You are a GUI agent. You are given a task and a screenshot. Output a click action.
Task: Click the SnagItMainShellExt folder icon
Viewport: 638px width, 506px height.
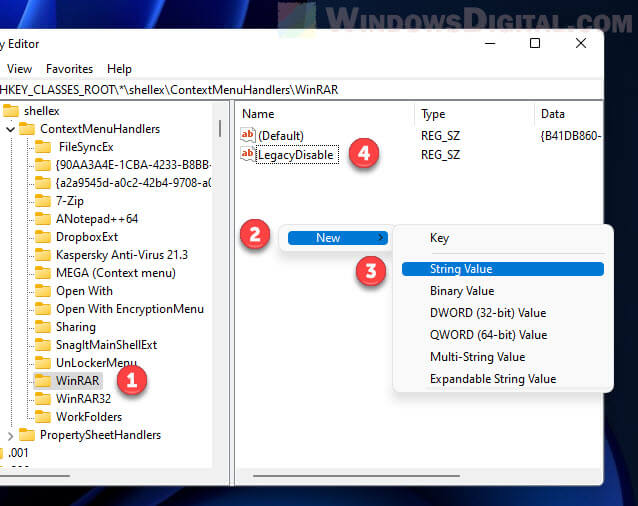[x=43, y=345]
